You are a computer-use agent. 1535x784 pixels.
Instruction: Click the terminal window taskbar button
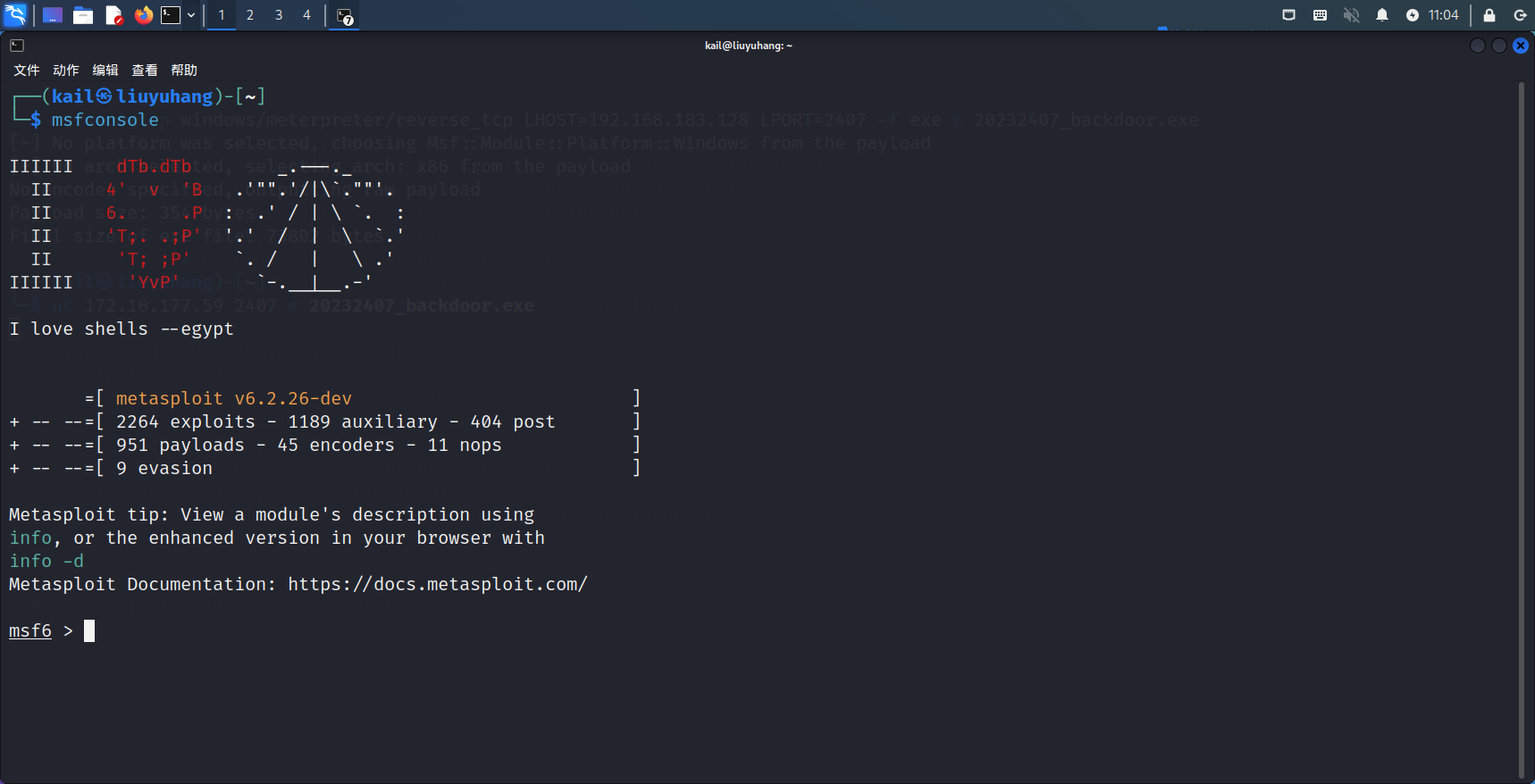tap(344, 15)
